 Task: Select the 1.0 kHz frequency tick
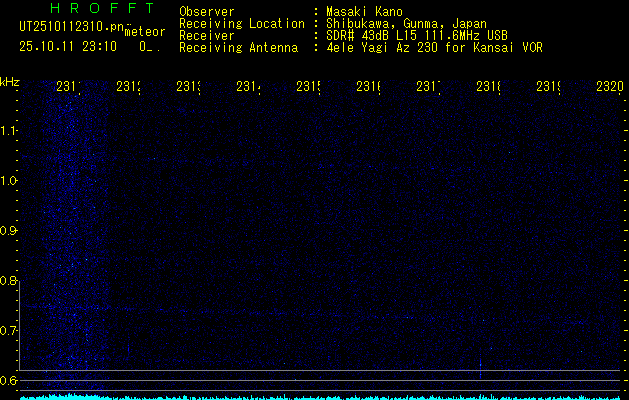[9, 181]
